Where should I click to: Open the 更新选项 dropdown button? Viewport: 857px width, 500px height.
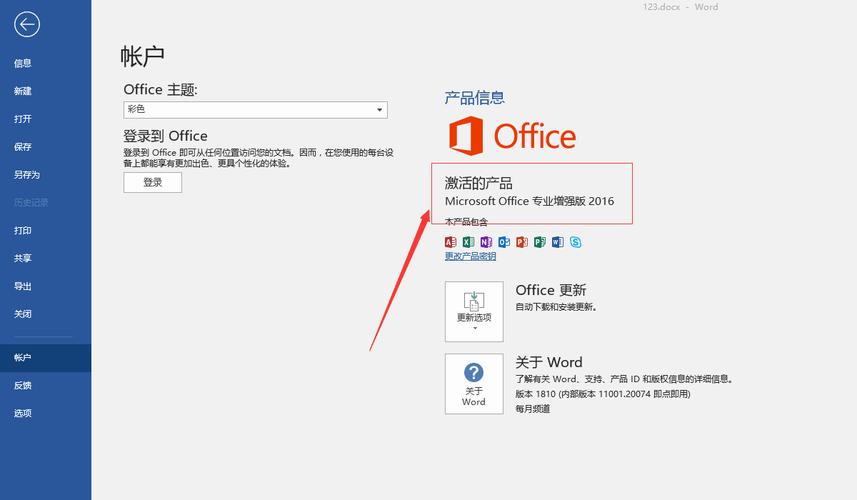point(474,311)
